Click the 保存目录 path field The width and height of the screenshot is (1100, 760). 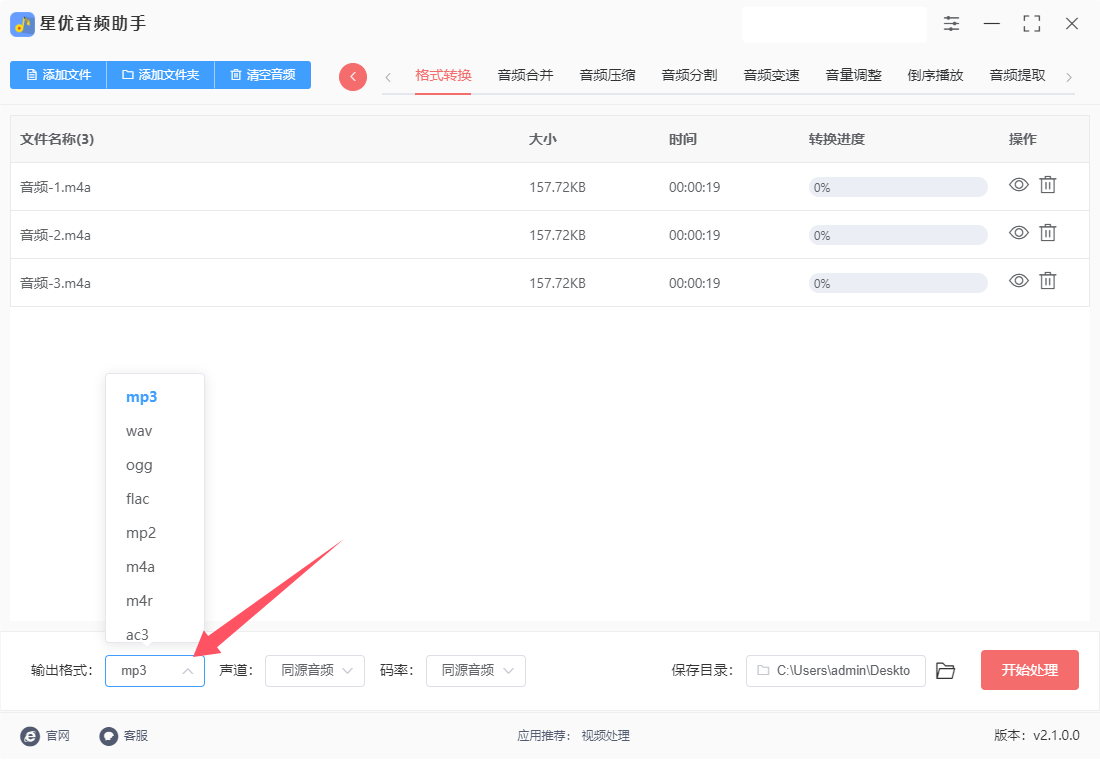[836, 671]
